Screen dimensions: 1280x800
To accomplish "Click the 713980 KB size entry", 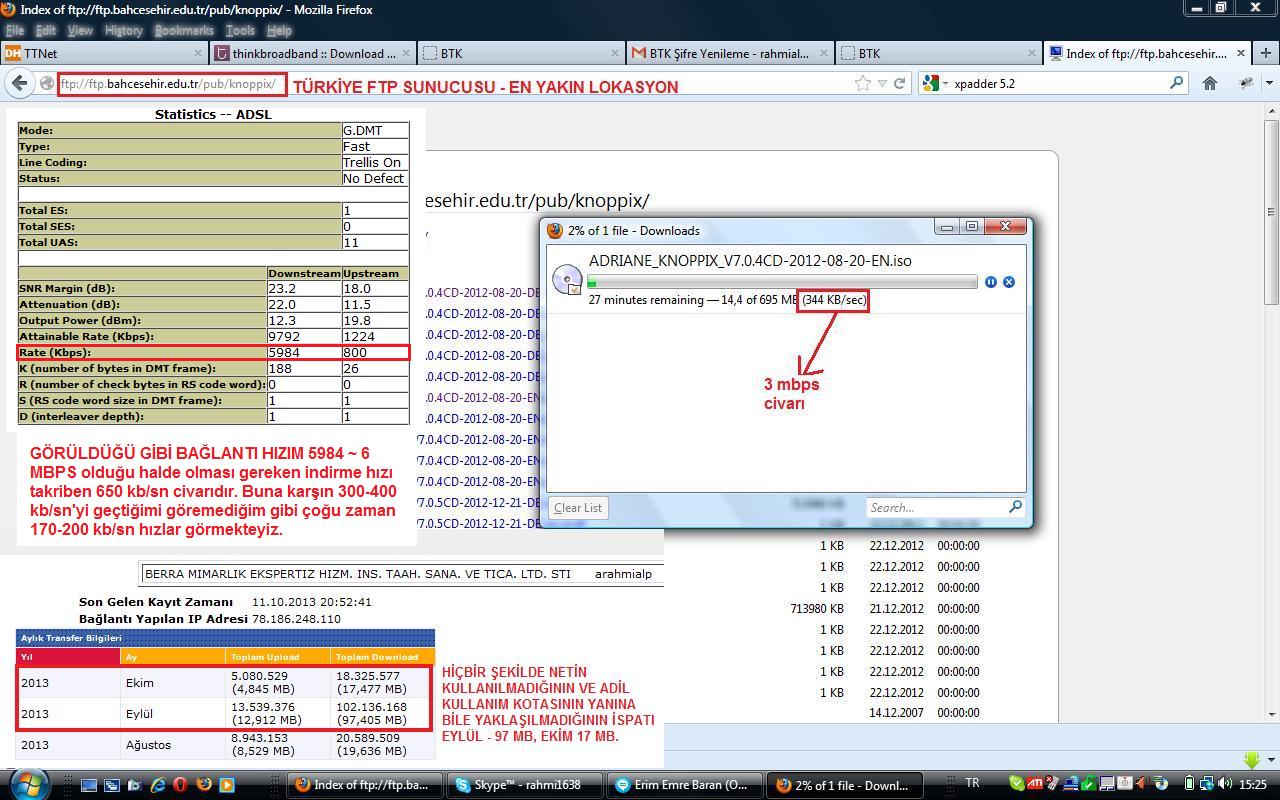I will point(816,608).
